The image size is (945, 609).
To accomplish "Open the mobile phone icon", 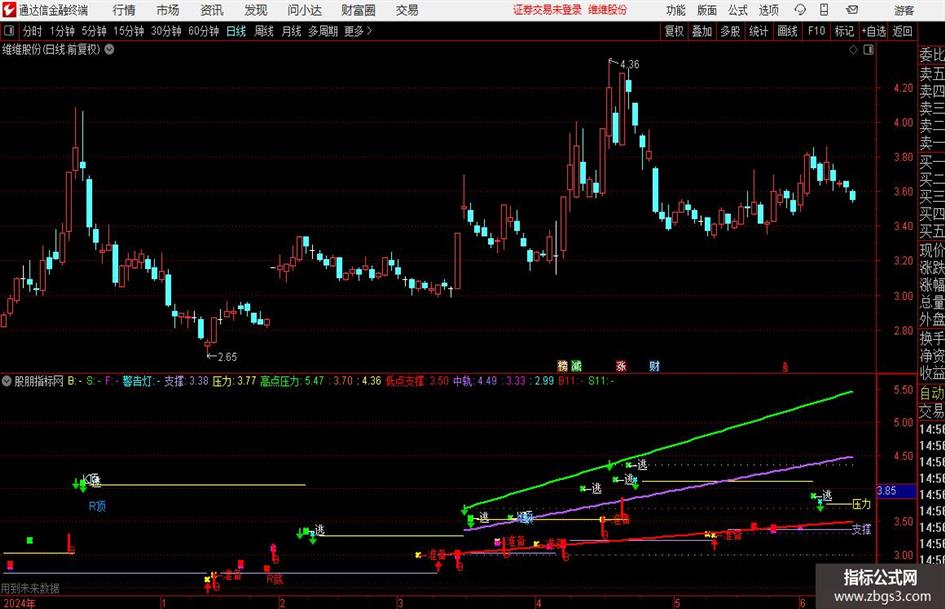I will 824,10.
